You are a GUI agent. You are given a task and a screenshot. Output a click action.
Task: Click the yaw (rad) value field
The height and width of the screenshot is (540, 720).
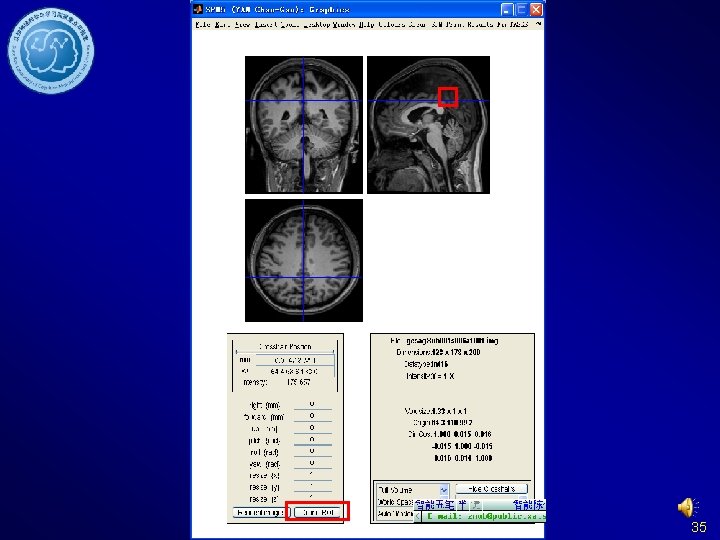[312, 463]
